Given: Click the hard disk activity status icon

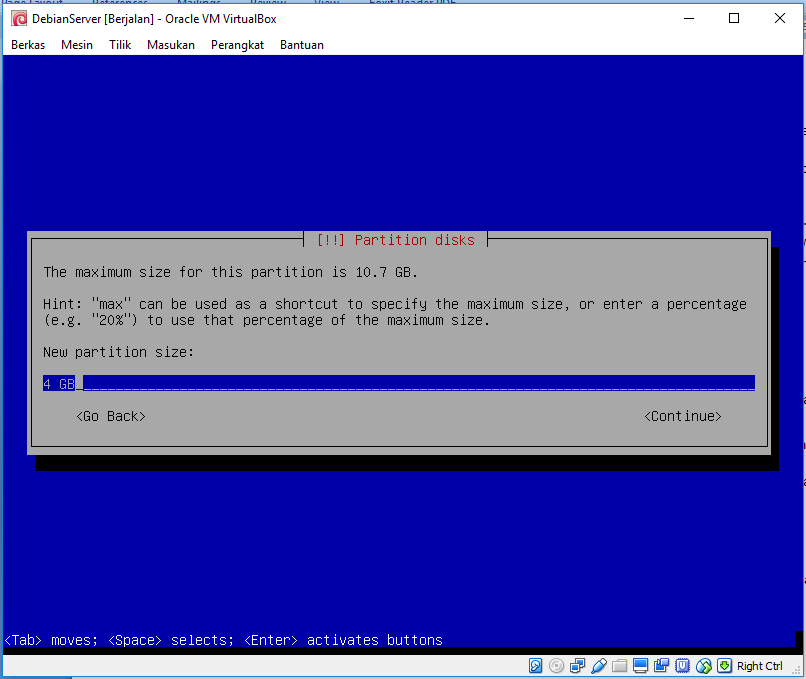Looking at the screenshot, I should [535, 666].
